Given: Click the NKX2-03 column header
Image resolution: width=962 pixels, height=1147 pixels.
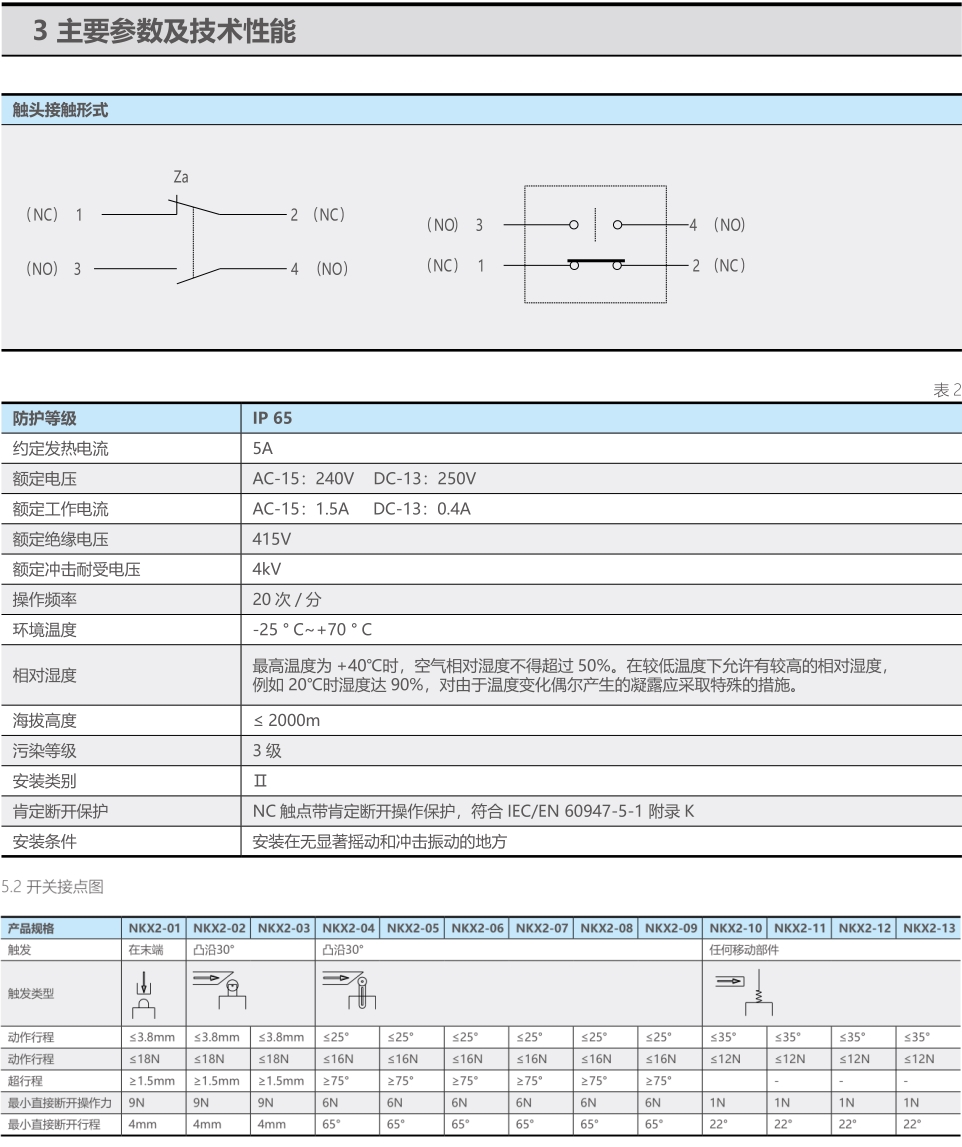Looking at the screenshot, I should click(284, 928).
